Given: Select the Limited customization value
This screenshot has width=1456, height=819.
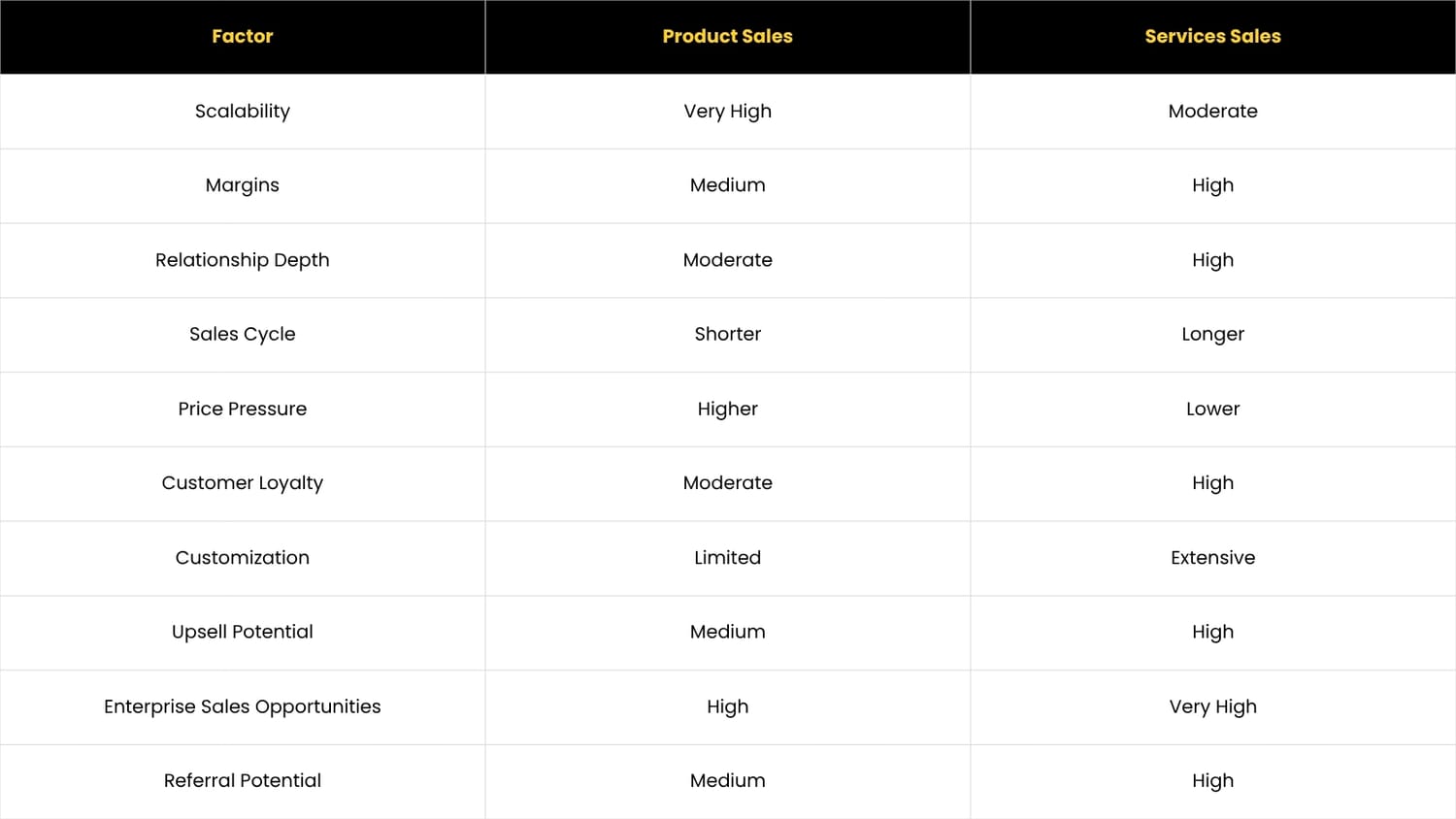Looking at the screenshot, I should (728, 558).
